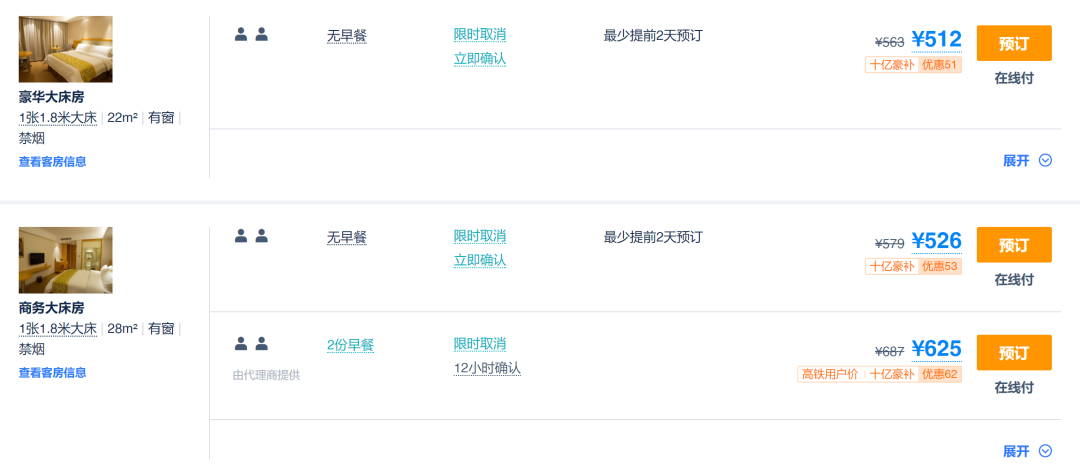This screenshot has width=1080, height=474.
Task: Open the 豪华大床房 room photo
Action: [65, 49]
